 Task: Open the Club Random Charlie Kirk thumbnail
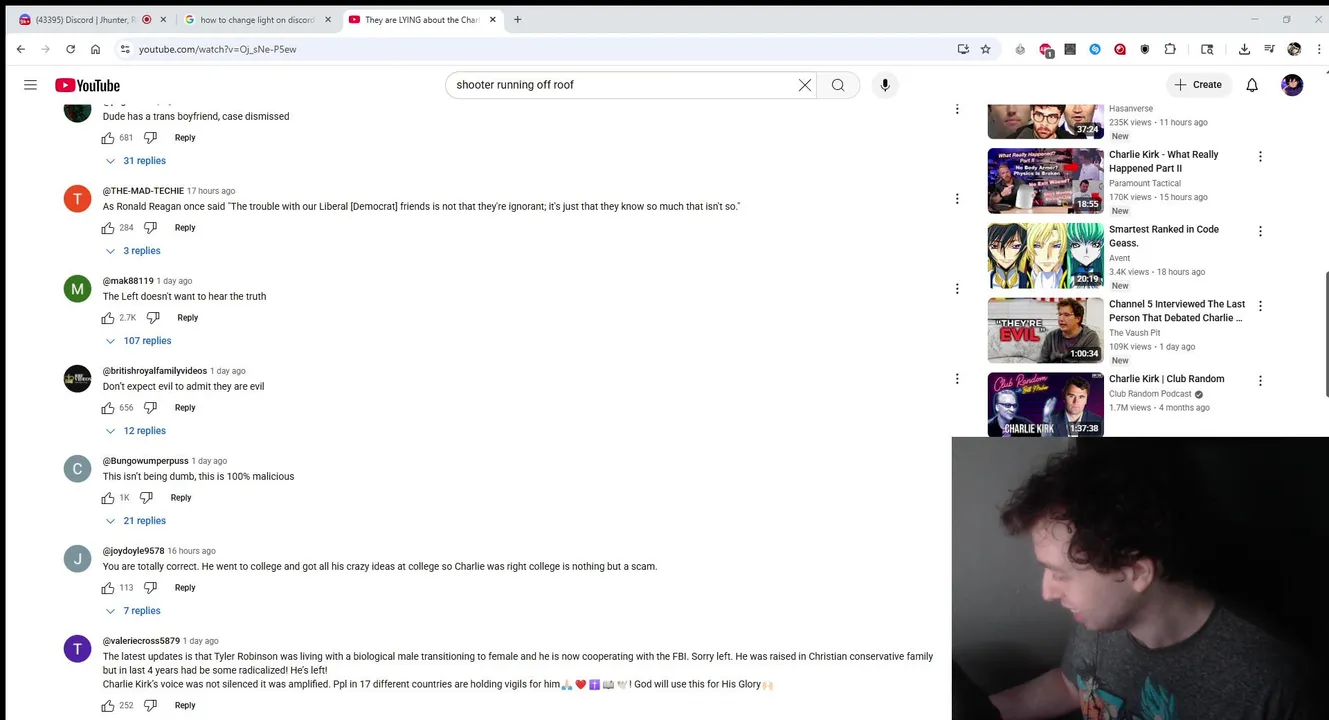tap(1046, 405)
